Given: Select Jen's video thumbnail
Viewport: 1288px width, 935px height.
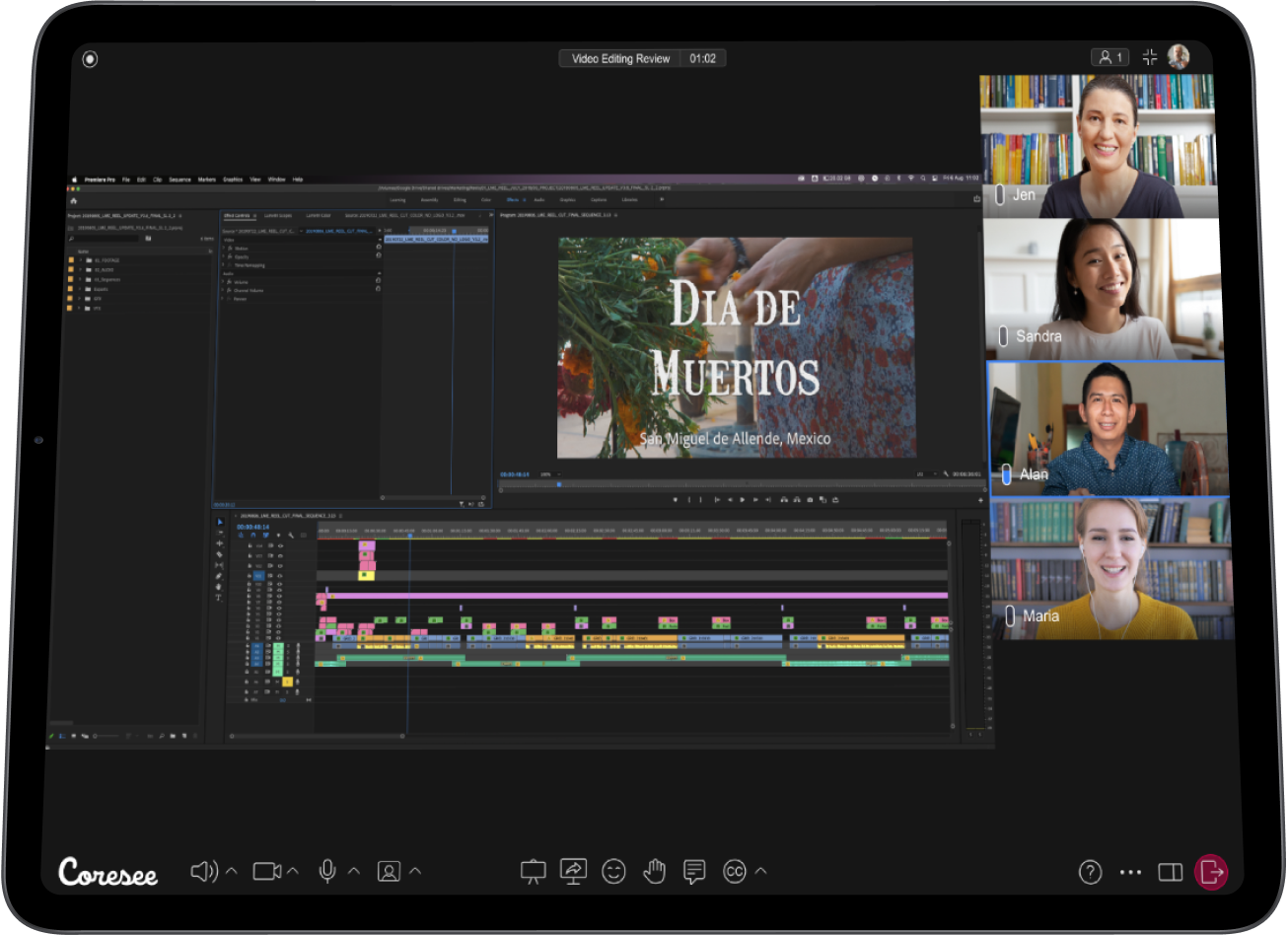Looking at the screenshot, I should pyautogui.click(x=1098, y=146).
